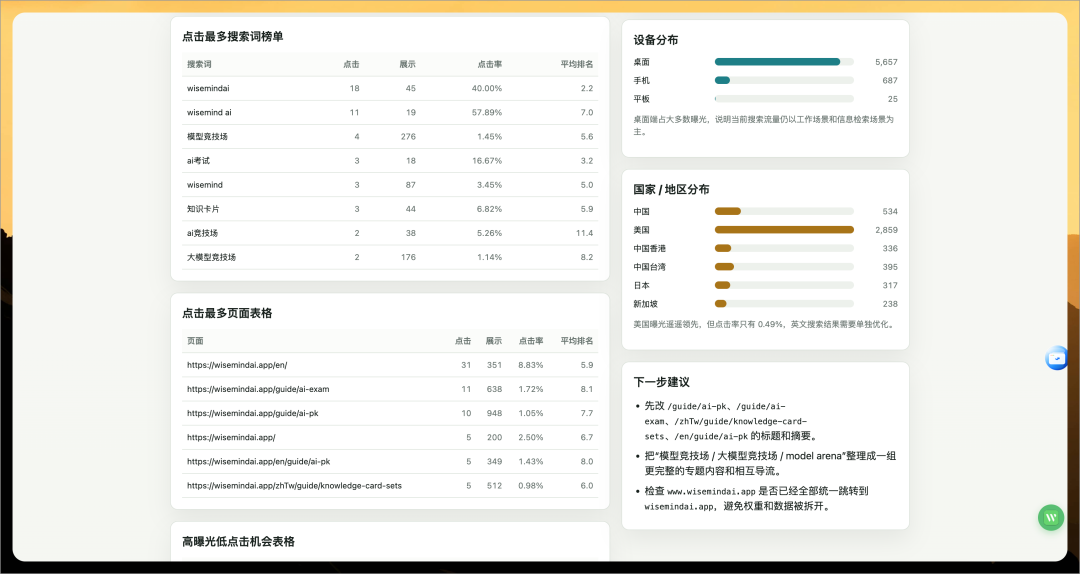This screenshot has height=574, width=1080.
Task: Click the 页面 column header
Action: (x=195, y=341)
